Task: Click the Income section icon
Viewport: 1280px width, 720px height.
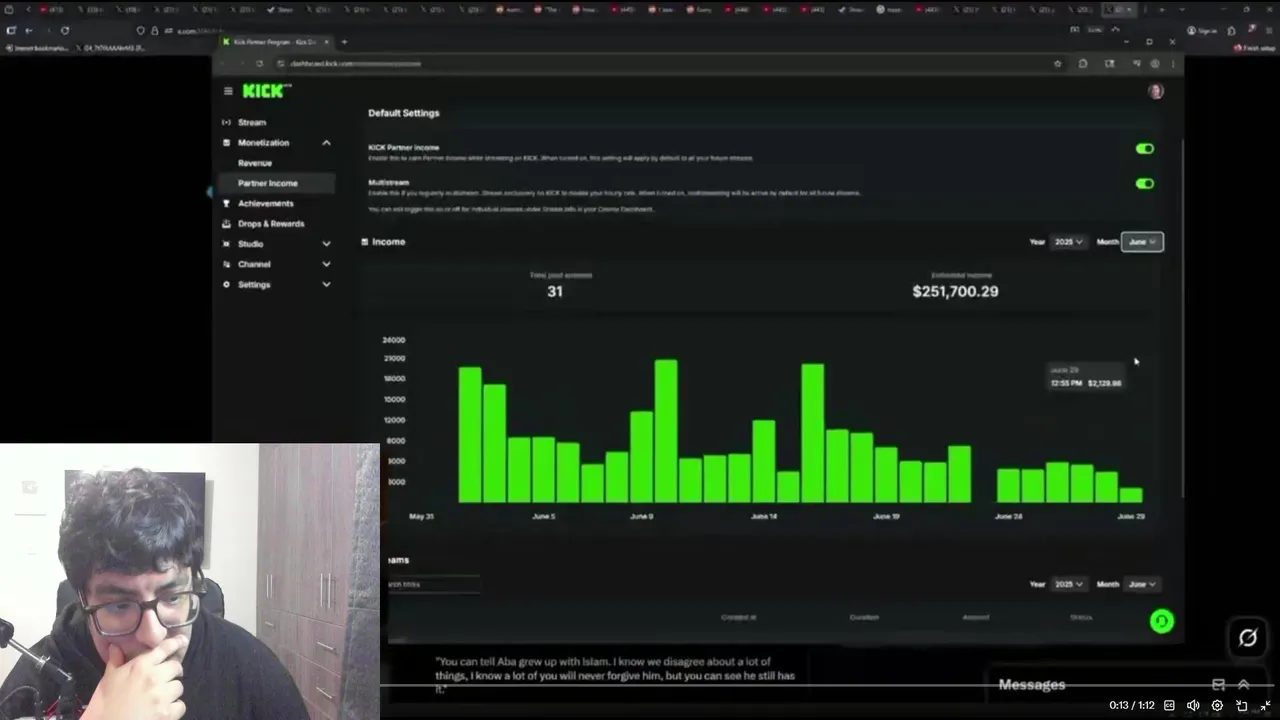Action: point(364,242)
